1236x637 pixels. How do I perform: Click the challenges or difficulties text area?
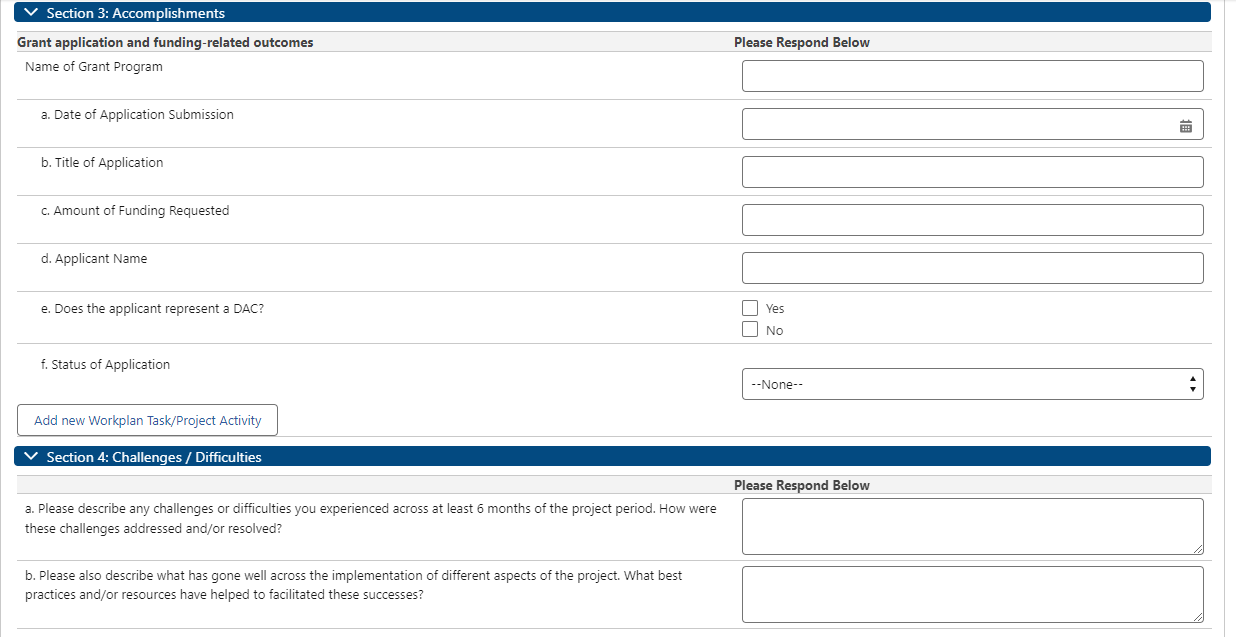click(972, 526)
